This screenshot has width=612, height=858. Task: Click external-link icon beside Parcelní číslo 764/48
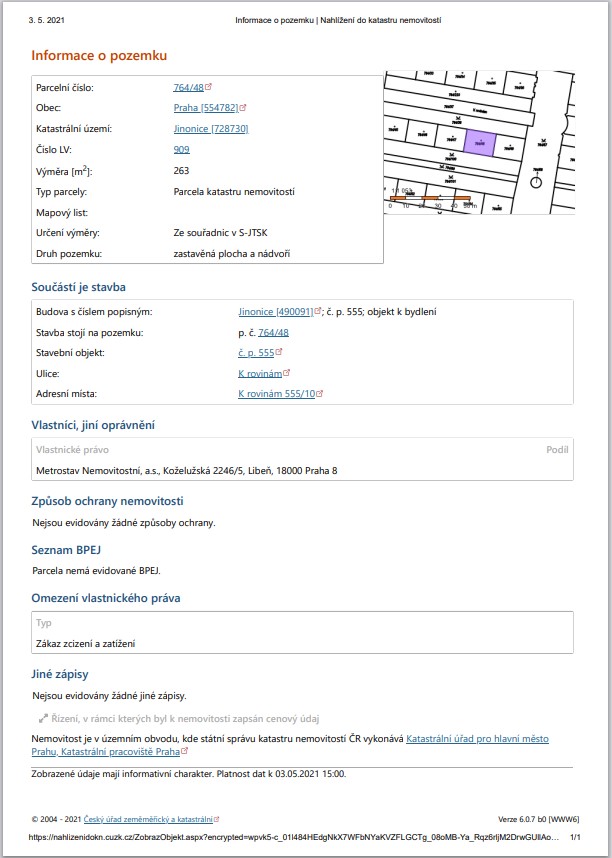[x=208, y=87]
